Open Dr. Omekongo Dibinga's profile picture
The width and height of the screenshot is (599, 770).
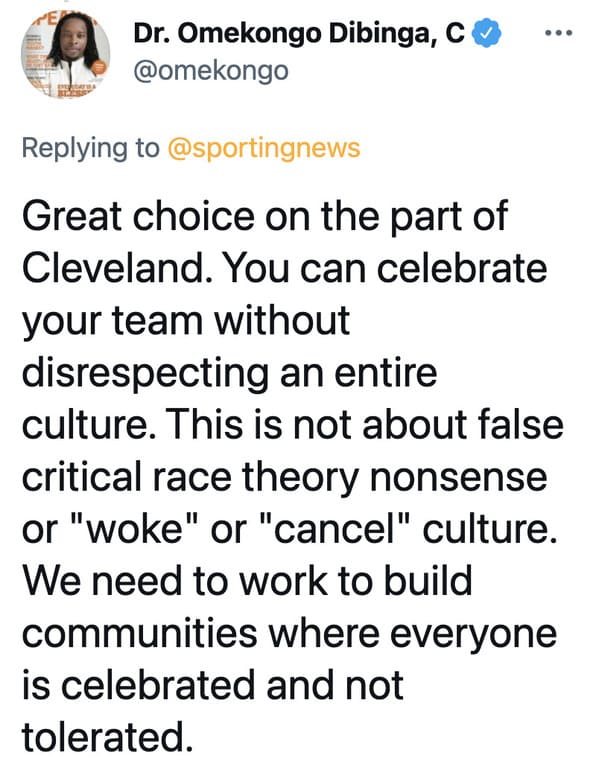coord(65,54)
